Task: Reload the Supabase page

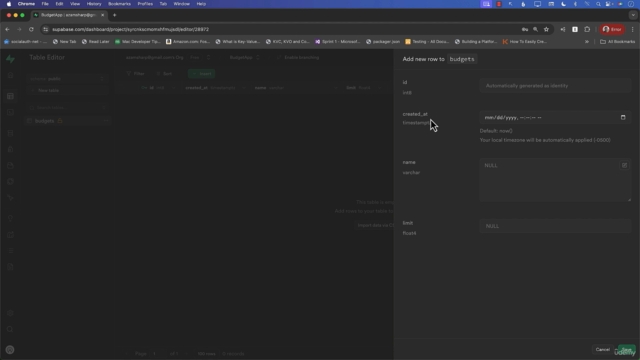Action: pyautogui.click(x=31, y=29)
